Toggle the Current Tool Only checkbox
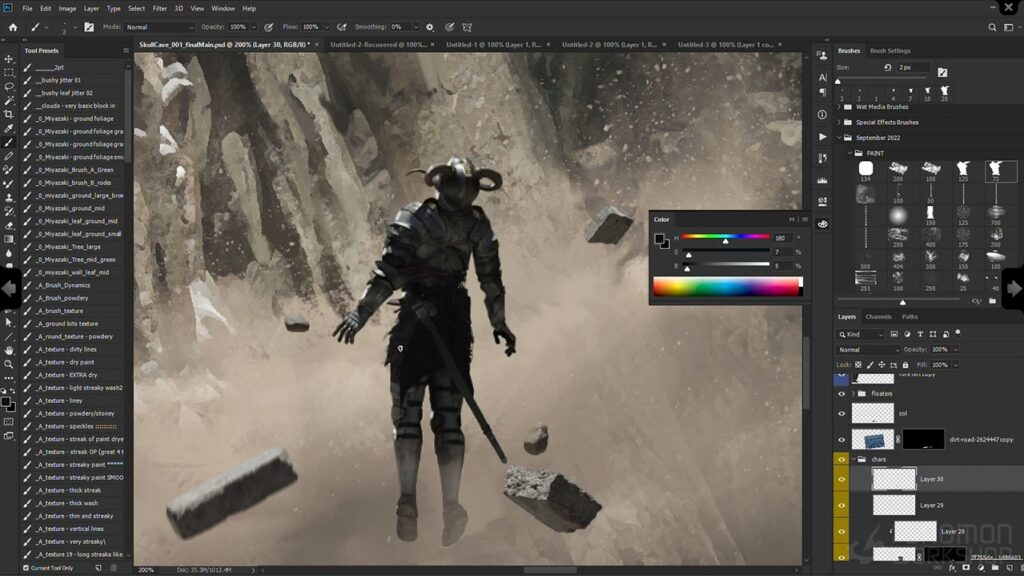The height and width of the screenshot is (576, 1024). 26,568
